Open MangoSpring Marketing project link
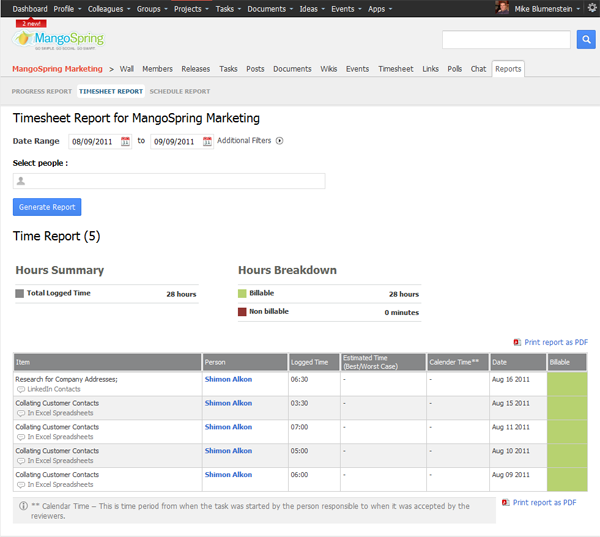 (x=57, y=69)
